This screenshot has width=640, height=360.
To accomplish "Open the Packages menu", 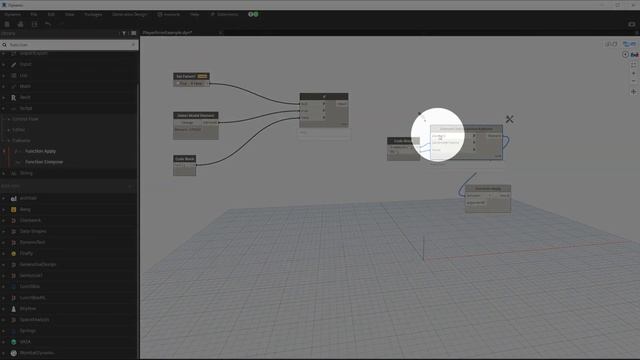I will (x=93, y=14).
